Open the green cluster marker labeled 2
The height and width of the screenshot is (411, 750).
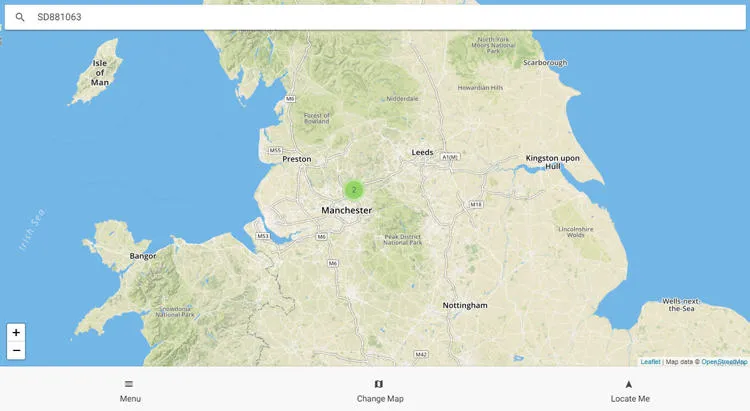[x=354, y=190]
